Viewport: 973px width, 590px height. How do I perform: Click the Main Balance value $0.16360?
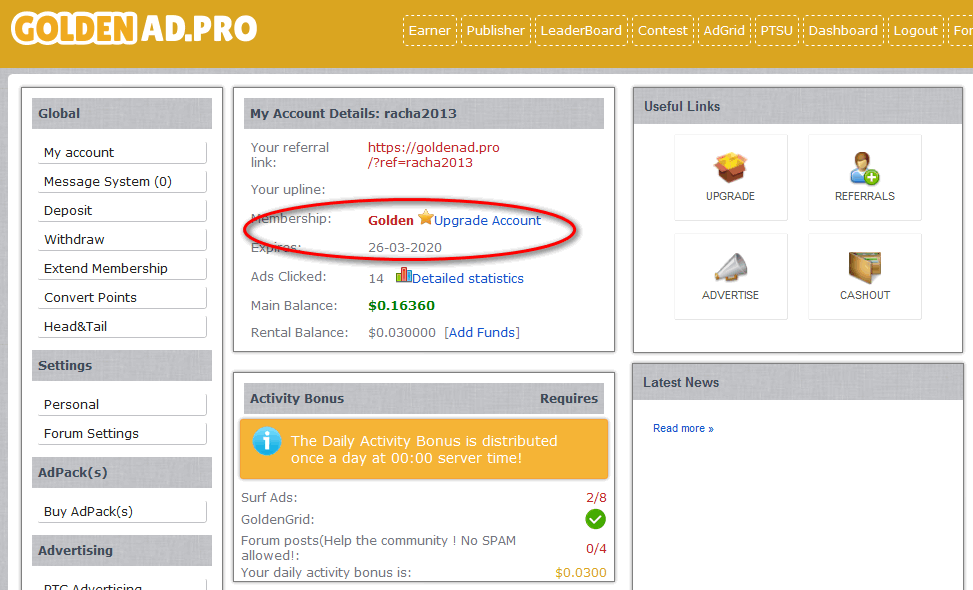click(401, 306)
